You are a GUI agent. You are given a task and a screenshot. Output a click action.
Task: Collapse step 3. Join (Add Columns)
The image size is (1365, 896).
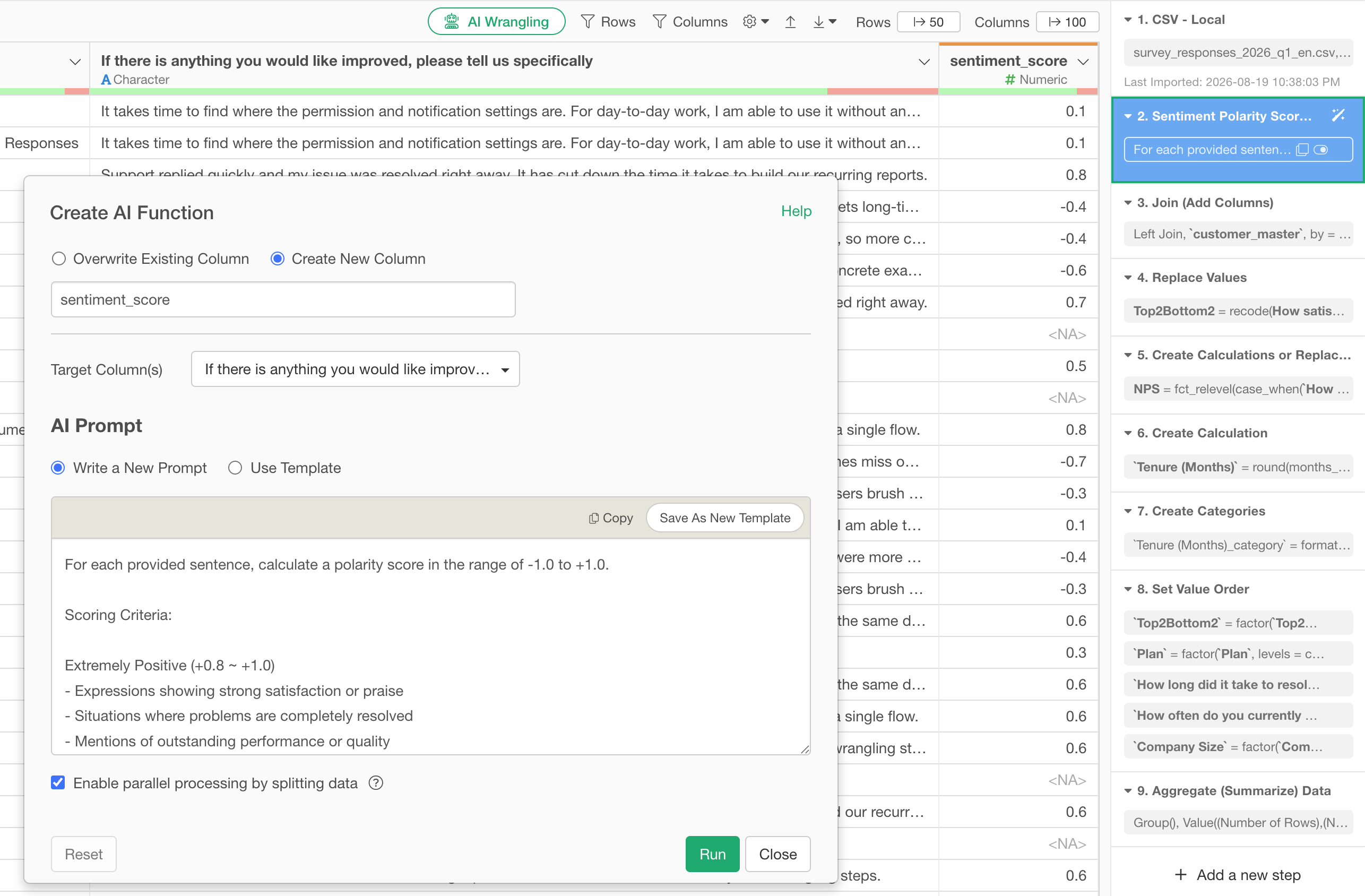click(x=1128, y=202)
